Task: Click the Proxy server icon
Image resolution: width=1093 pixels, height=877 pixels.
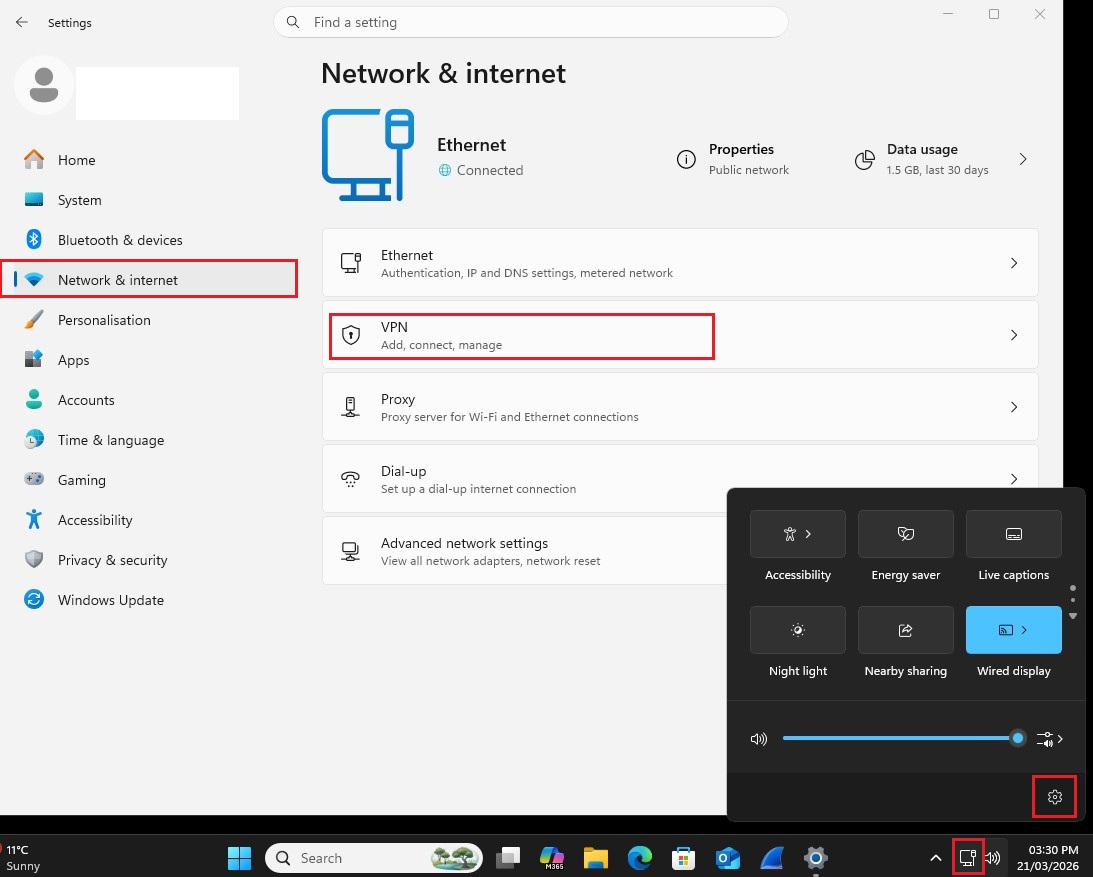Action: [x=351, y=407]
